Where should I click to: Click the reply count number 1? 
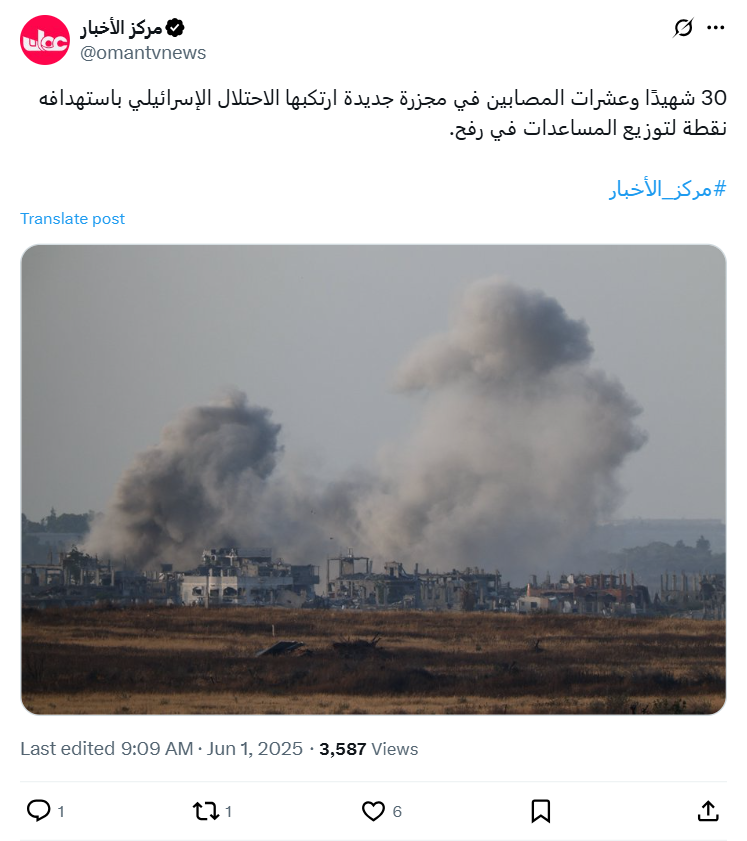[x=61, y=812]
